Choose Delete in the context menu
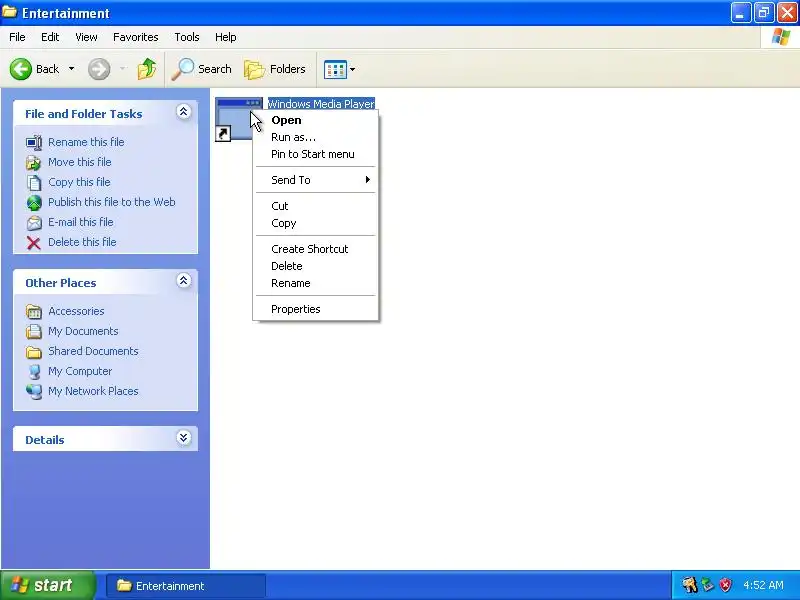The width and height of the screenshot is (800, 600). tap(316, 266)
